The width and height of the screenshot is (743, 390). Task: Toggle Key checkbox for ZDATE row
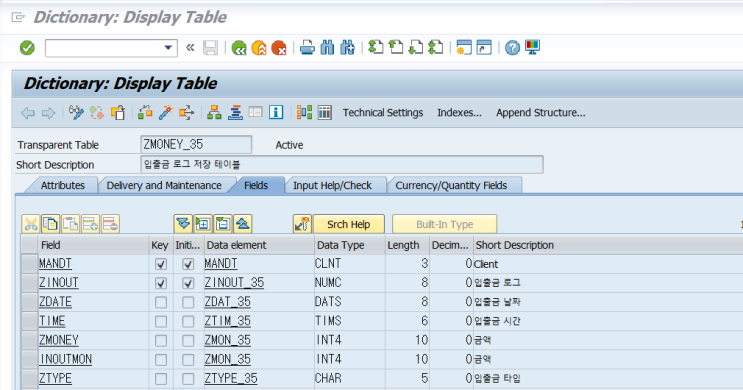161,302
